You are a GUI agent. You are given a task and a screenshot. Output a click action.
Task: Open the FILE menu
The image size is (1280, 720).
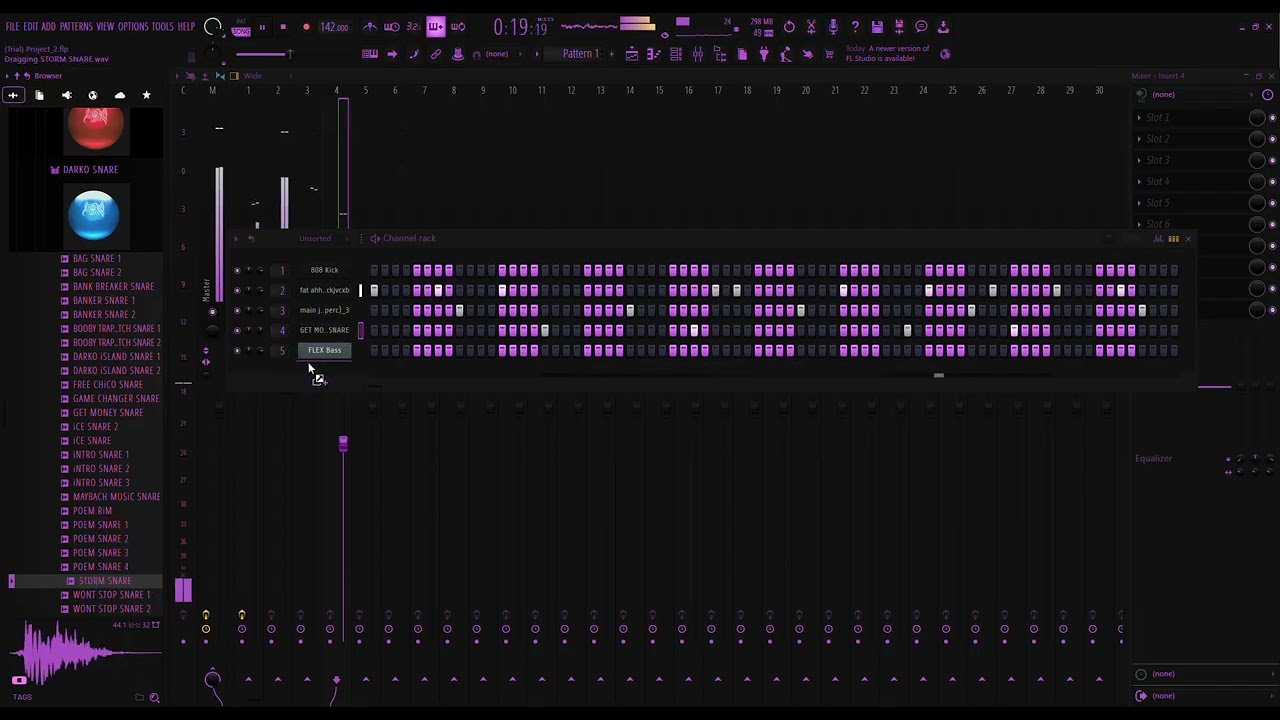point(12,27)
